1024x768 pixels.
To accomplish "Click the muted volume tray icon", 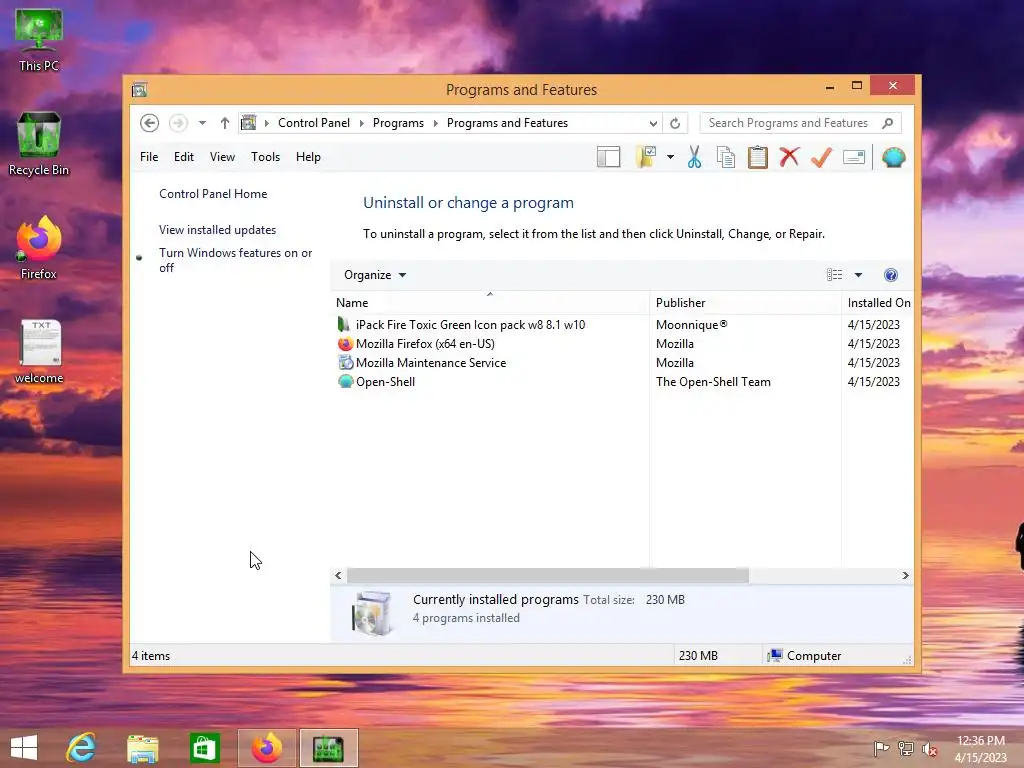I will 930,748.
